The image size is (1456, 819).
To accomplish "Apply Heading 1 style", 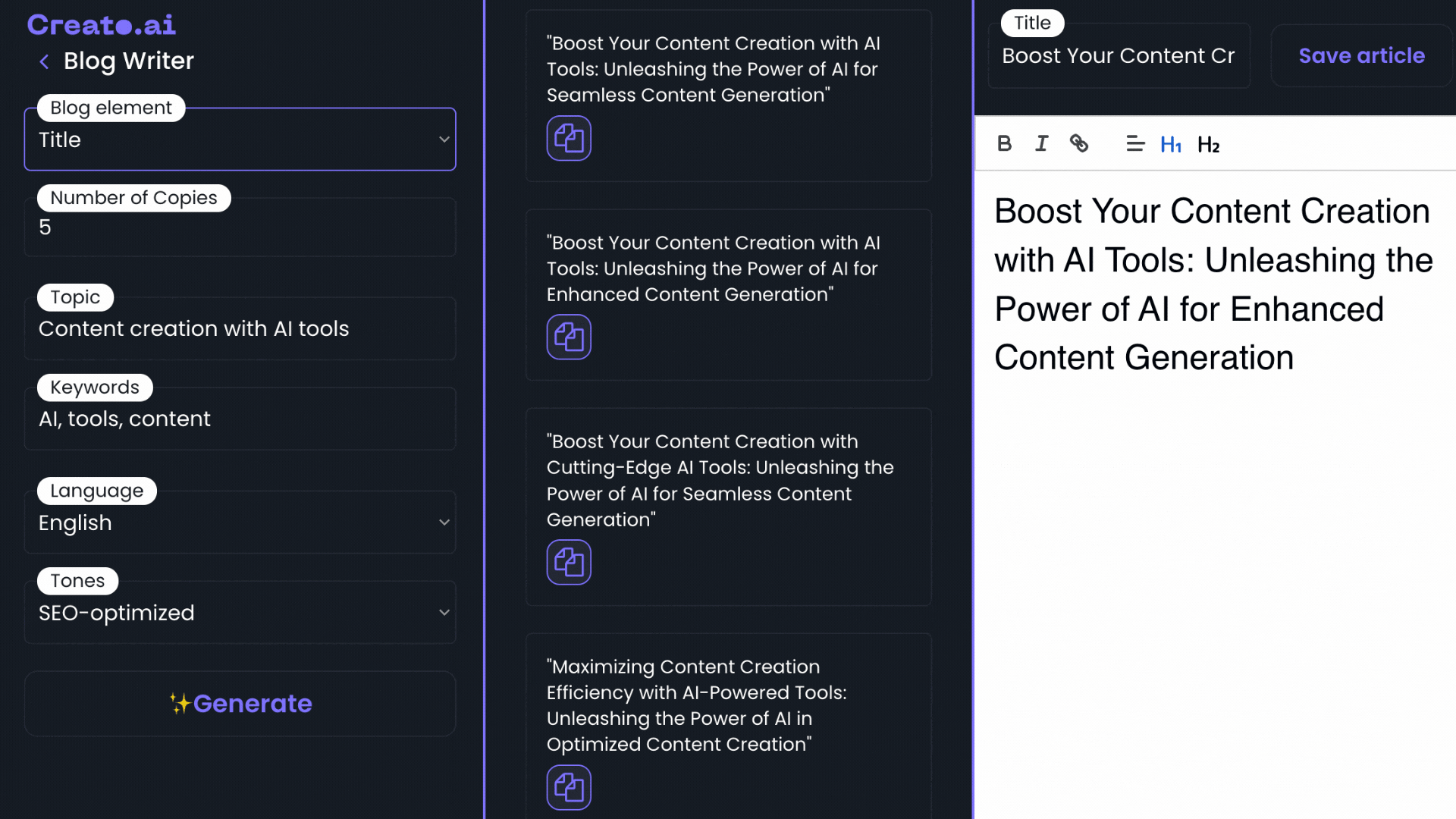I will pyautogui.click(x=1171, y=144).
